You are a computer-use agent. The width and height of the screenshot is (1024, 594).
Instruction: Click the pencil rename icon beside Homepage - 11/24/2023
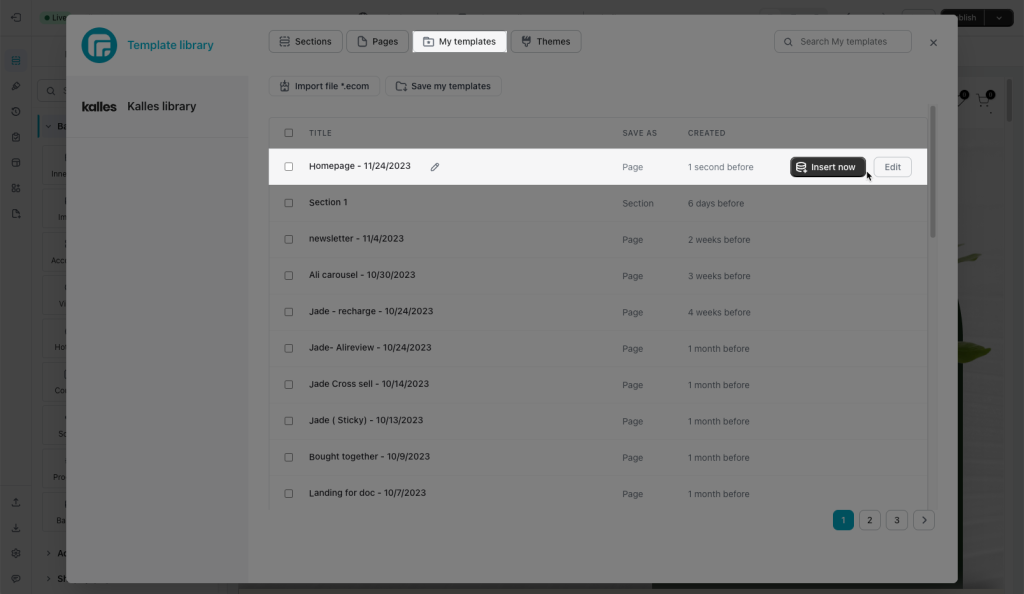point(434,167)
